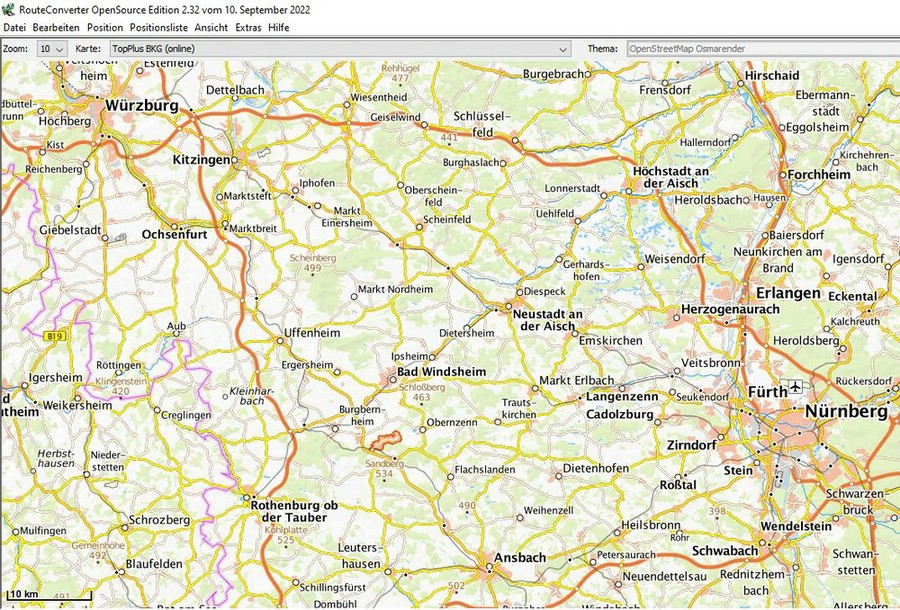Expand the Karte dropdown showing TopPlus BKG

tap(338, 48)
